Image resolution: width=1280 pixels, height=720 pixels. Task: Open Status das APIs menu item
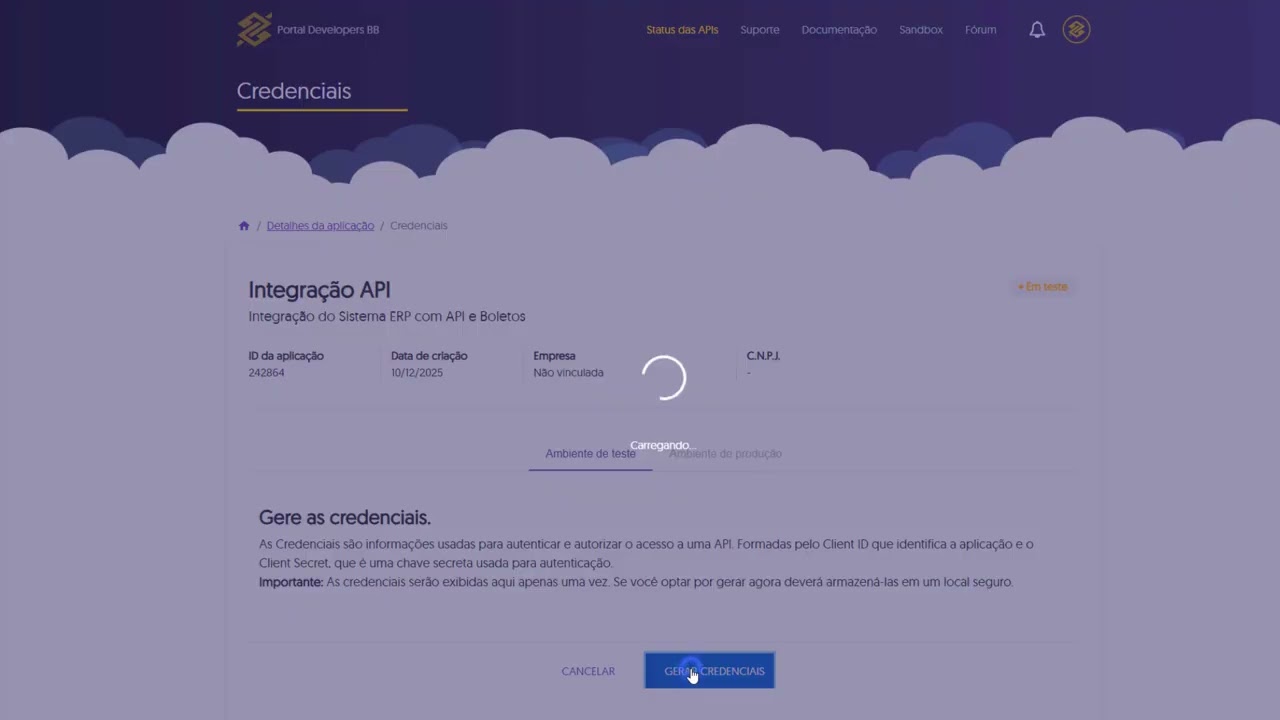tap(682, 30)
